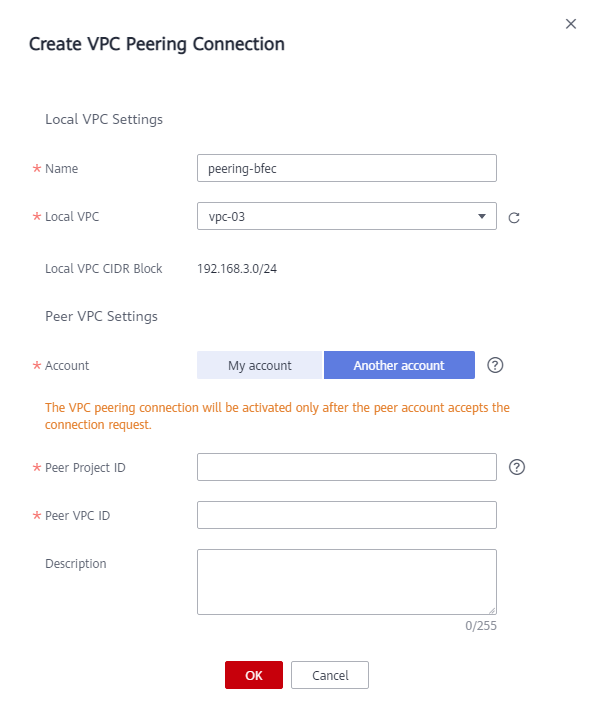The height and width of the screenshot is (715, 591).
Task: Click the orange peering activation notice
Action: pos(277,416)
